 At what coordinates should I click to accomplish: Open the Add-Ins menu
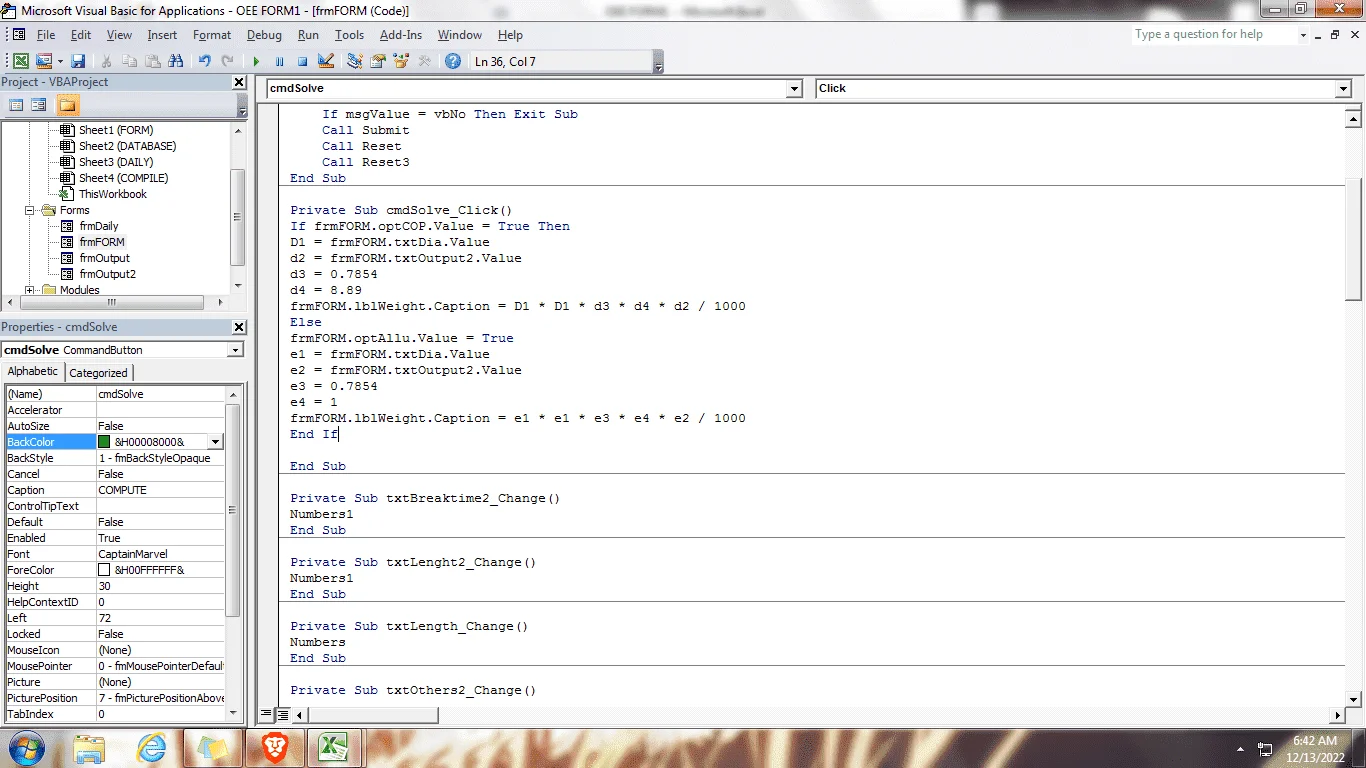(x=401, y=35)
